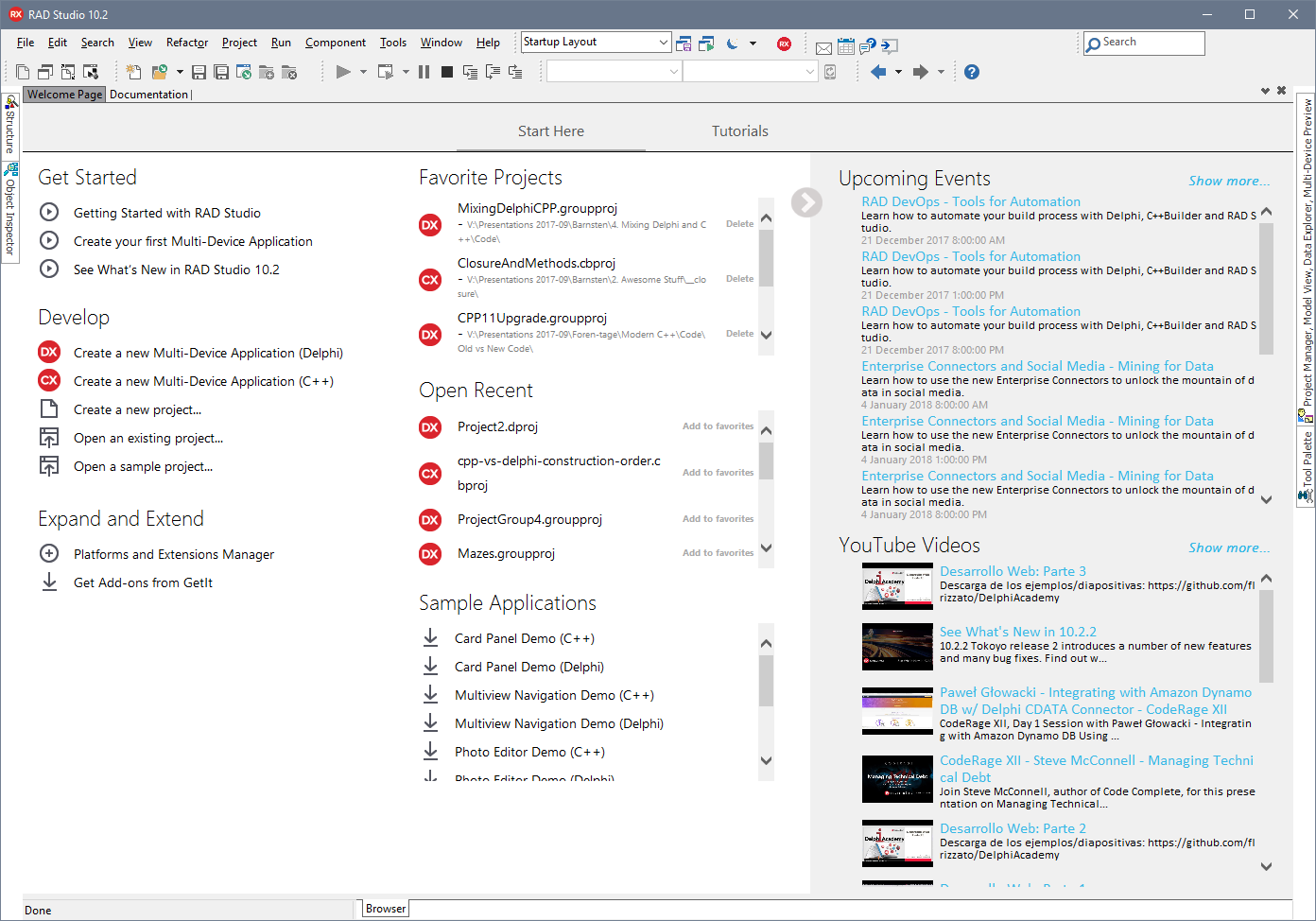Viewport: 1316px width, 921px height.
Task: Click Create a new Multi-Device Application (Delphi)
Action: pos(208,353)
